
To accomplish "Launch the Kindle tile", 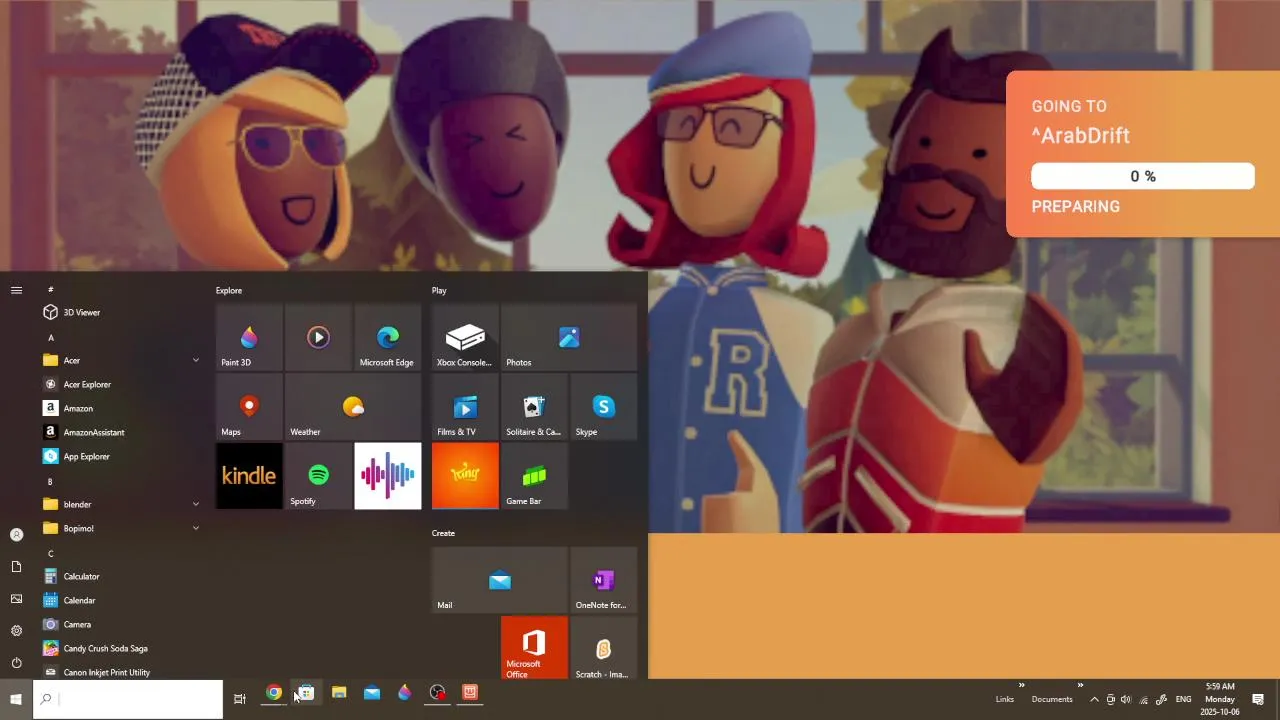I will tap(249, 476).
